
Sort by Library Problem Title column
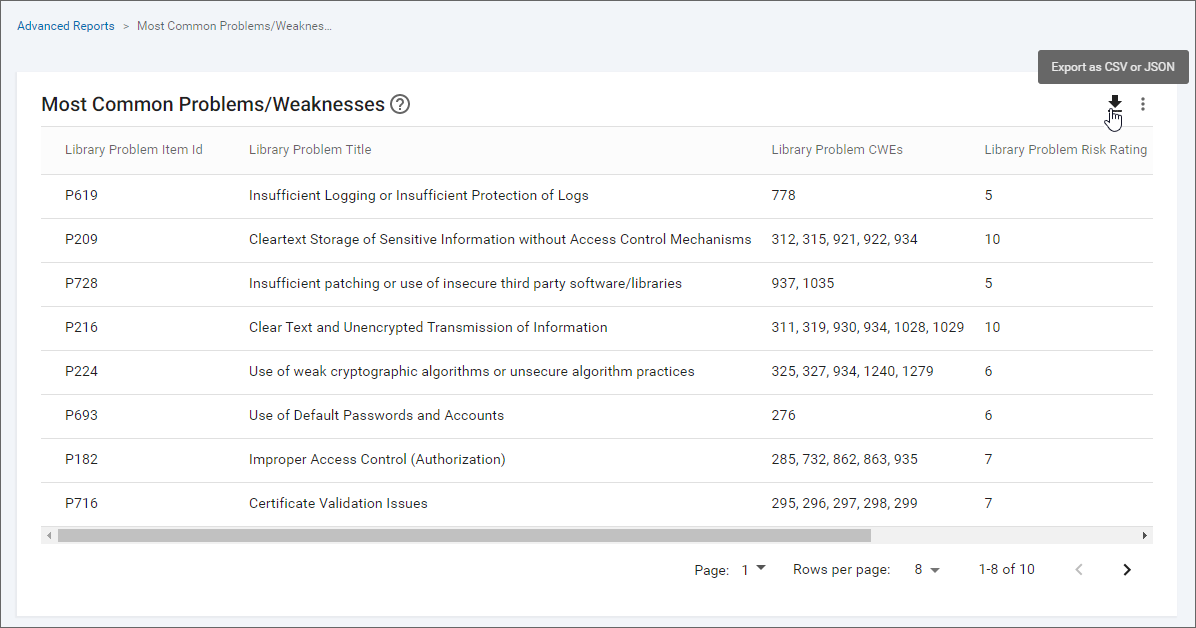pos(310,150)
